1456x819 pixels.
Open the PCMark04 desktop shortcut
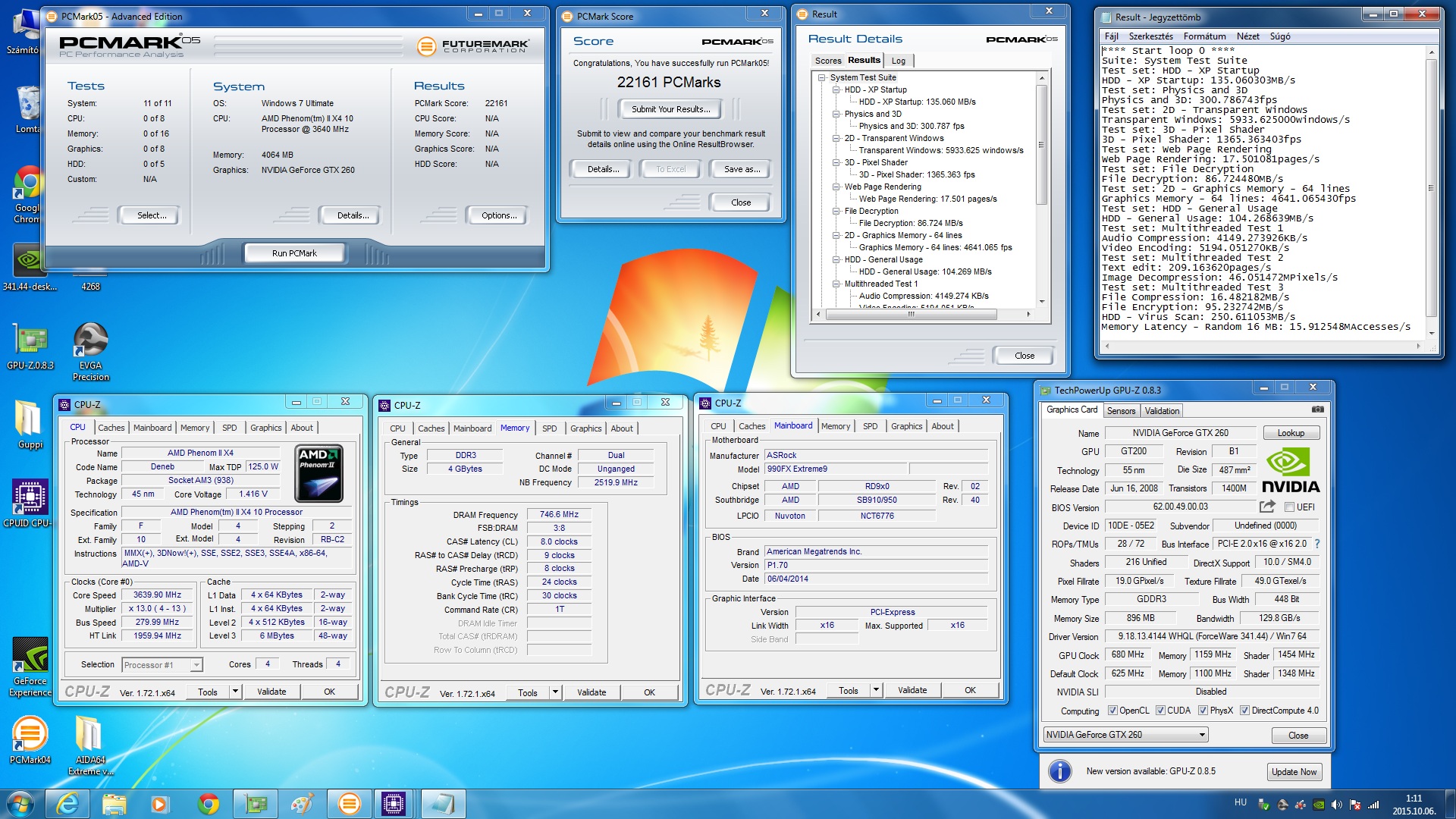click(30, 740)
